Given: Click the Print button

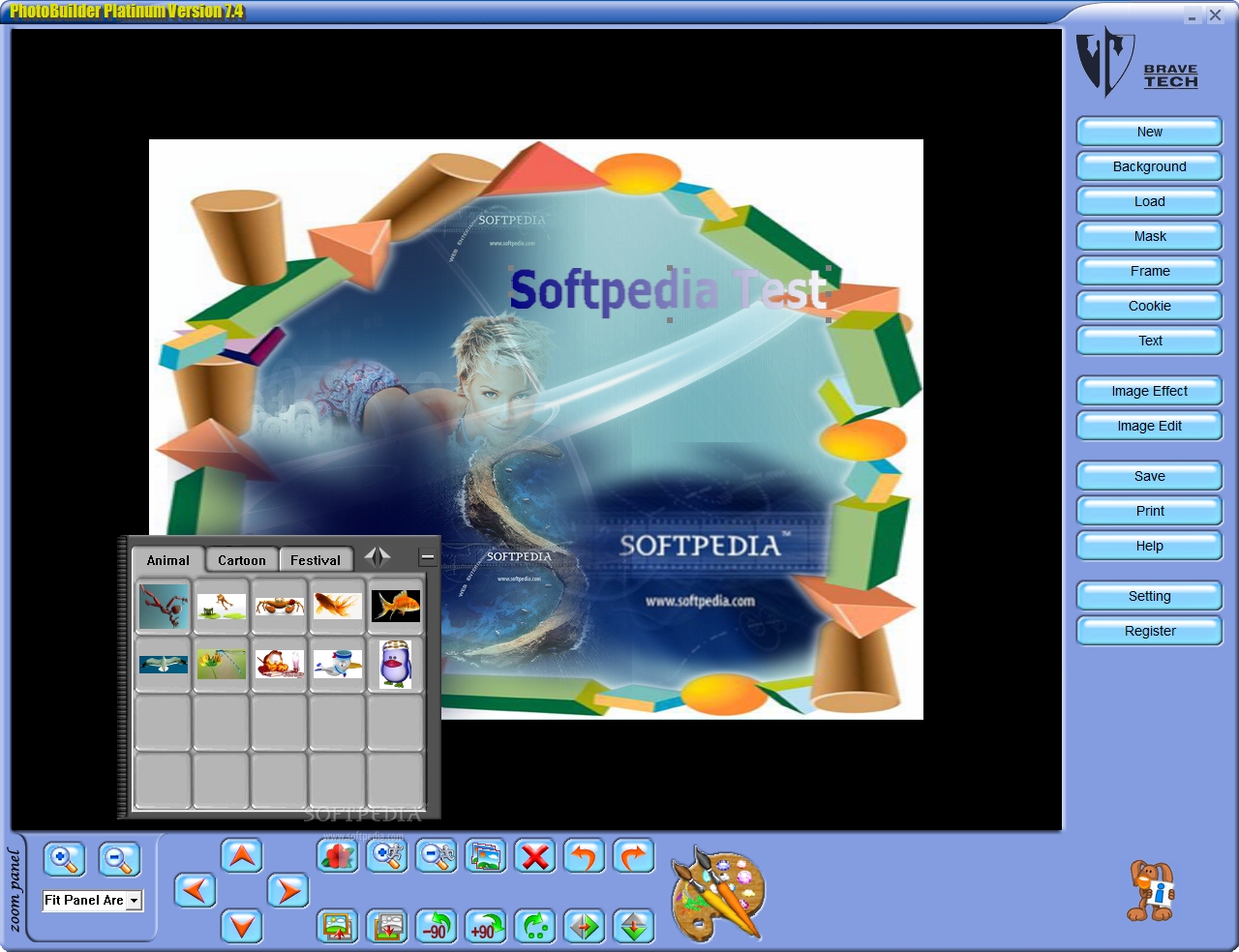Looking at the screenshot, I should point(1150,511).
